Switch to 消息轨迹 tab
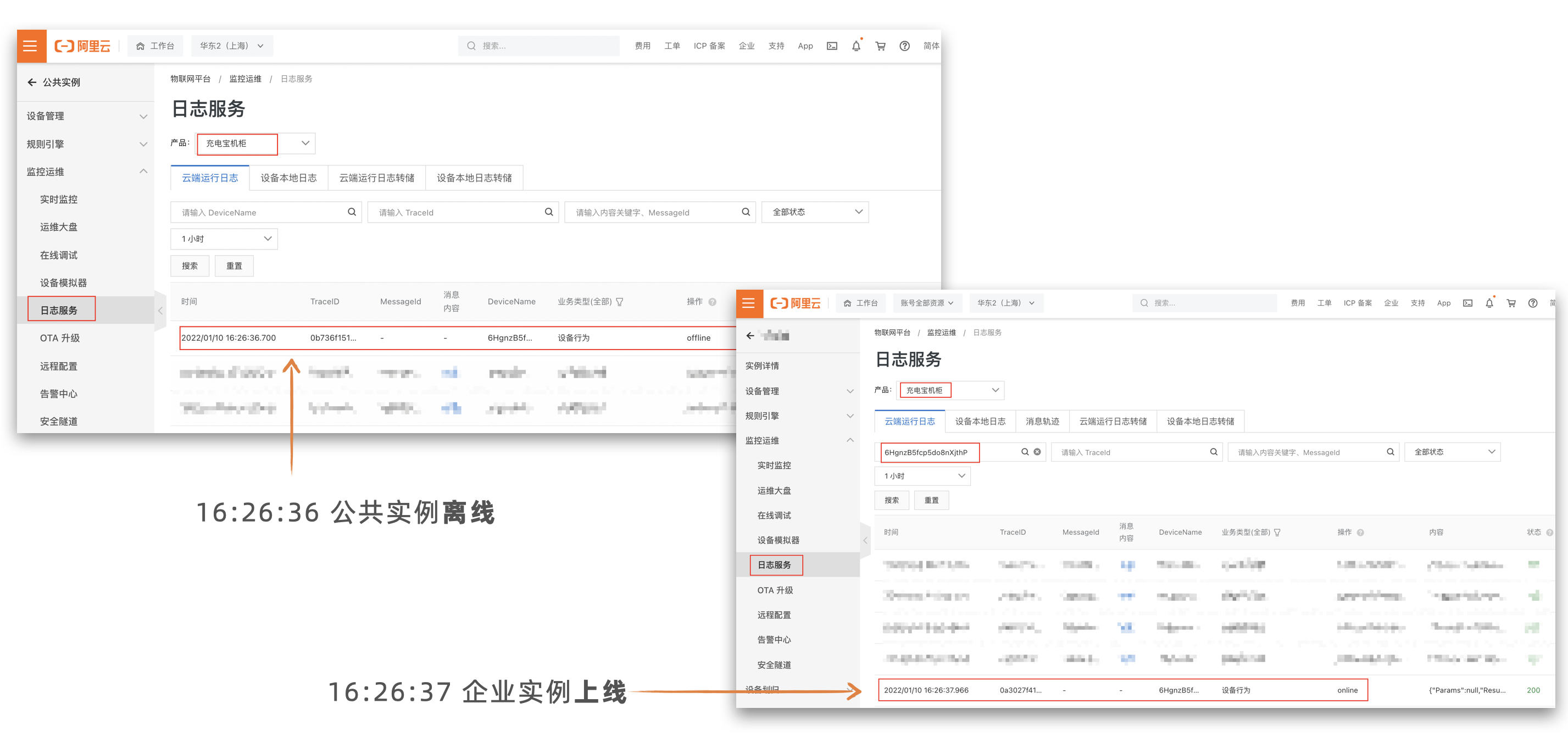Viewport: 1568px width, 753px height. click(x=1042, y=421)
